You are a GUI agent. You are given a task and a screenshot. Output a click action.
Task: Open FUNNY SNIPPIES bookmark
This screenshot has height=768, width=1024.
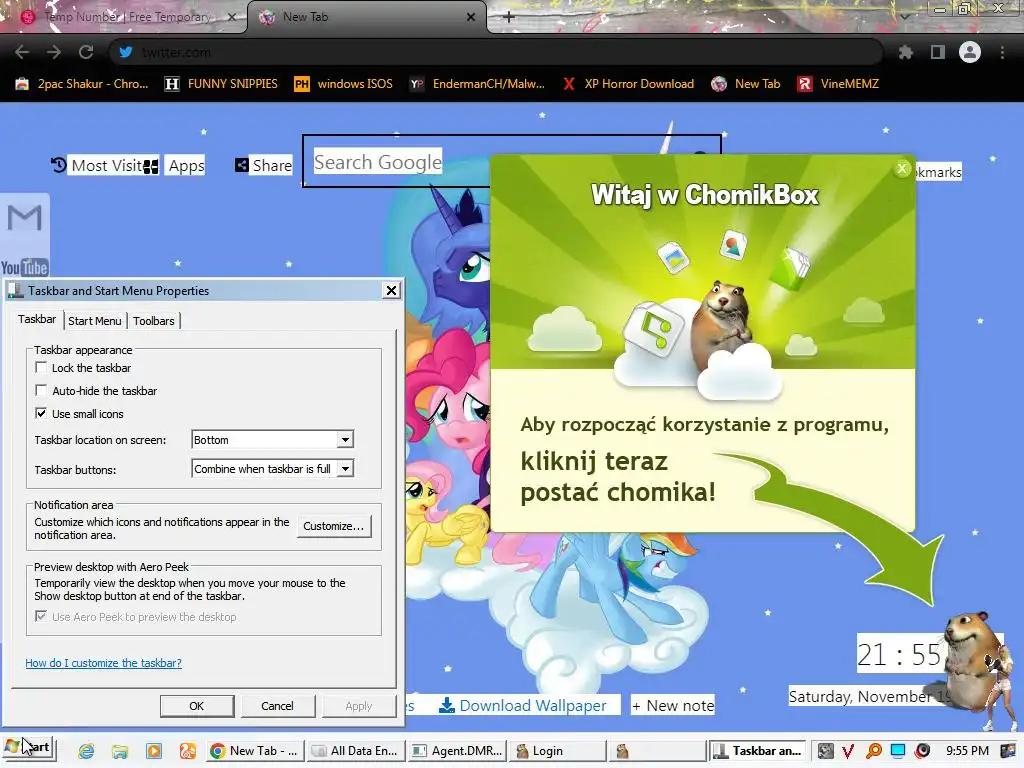coord(221,84)
